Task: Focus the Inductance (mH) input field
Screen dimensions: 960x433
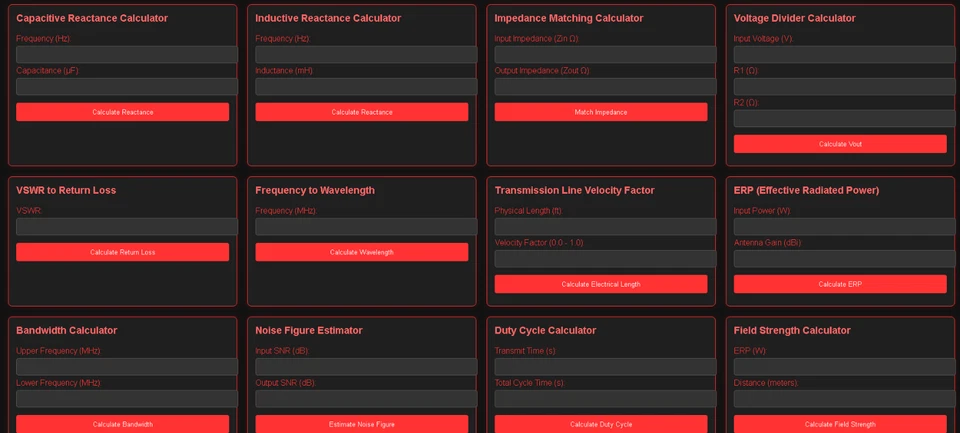Action: (366, 86)
